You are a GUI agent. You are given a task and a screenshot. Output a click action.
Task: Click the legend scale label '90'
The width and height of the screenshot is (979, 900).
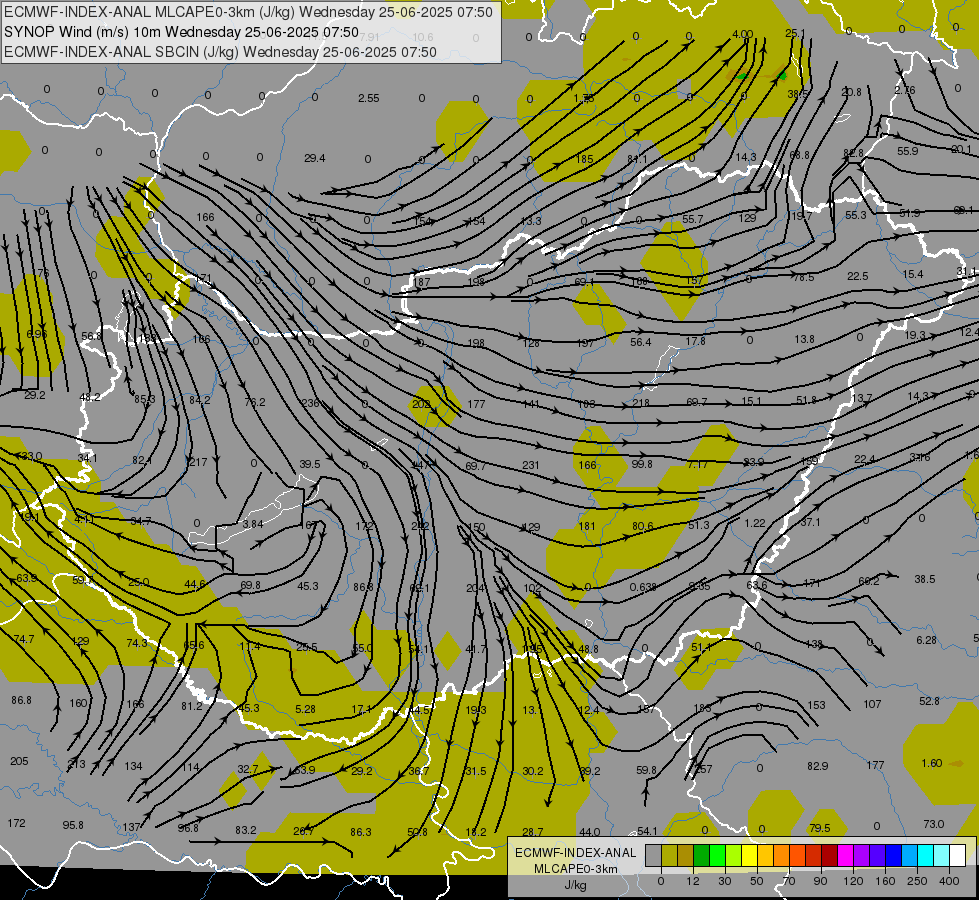820,881
